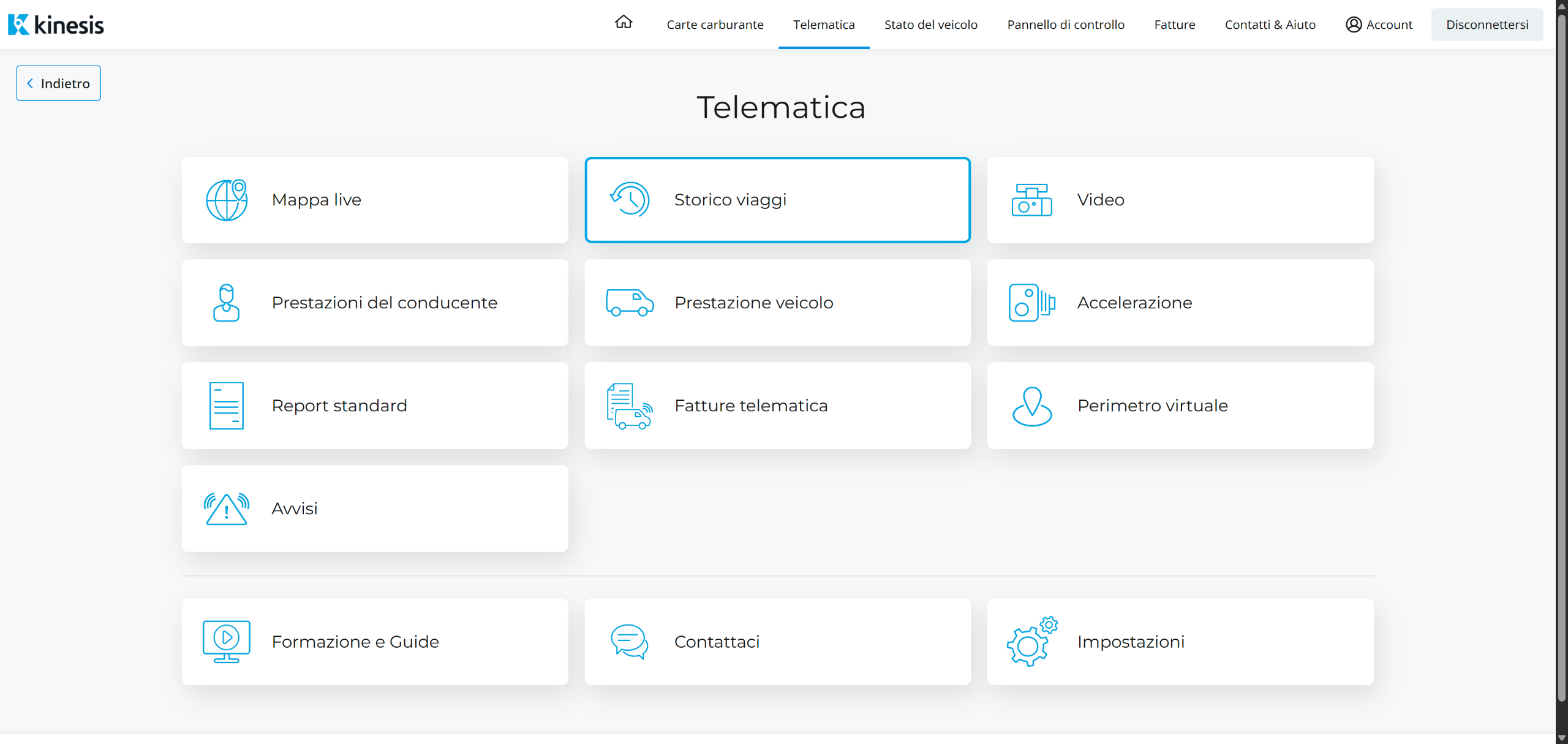Open Formazione e Guide monitor icon
Viewport: 1568px width, 744px height.
pos(226,642)
